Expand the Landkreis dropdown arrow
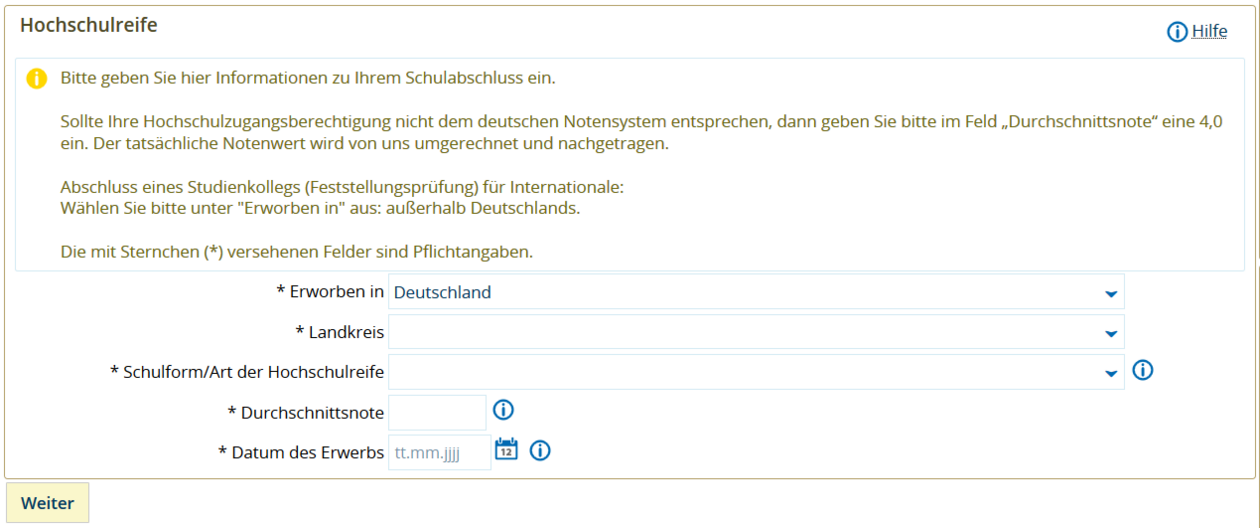Screen dimensions: 1260x528 1110,333
